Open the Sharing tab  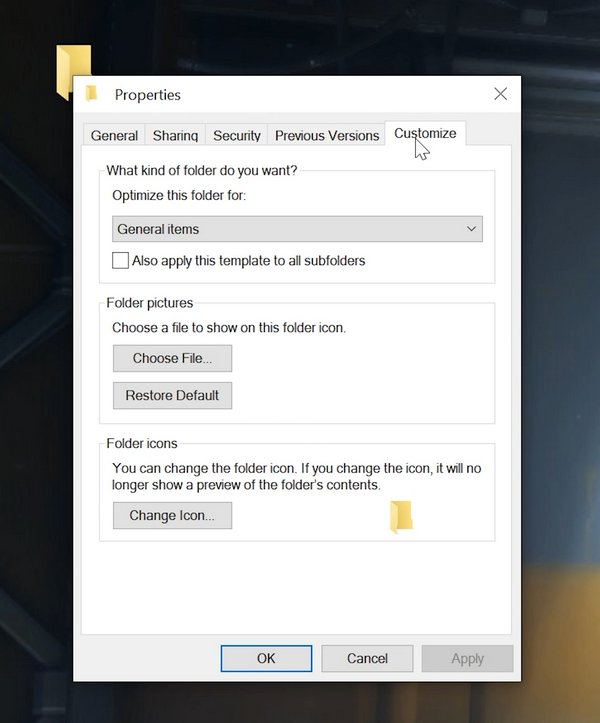(175, 135)
